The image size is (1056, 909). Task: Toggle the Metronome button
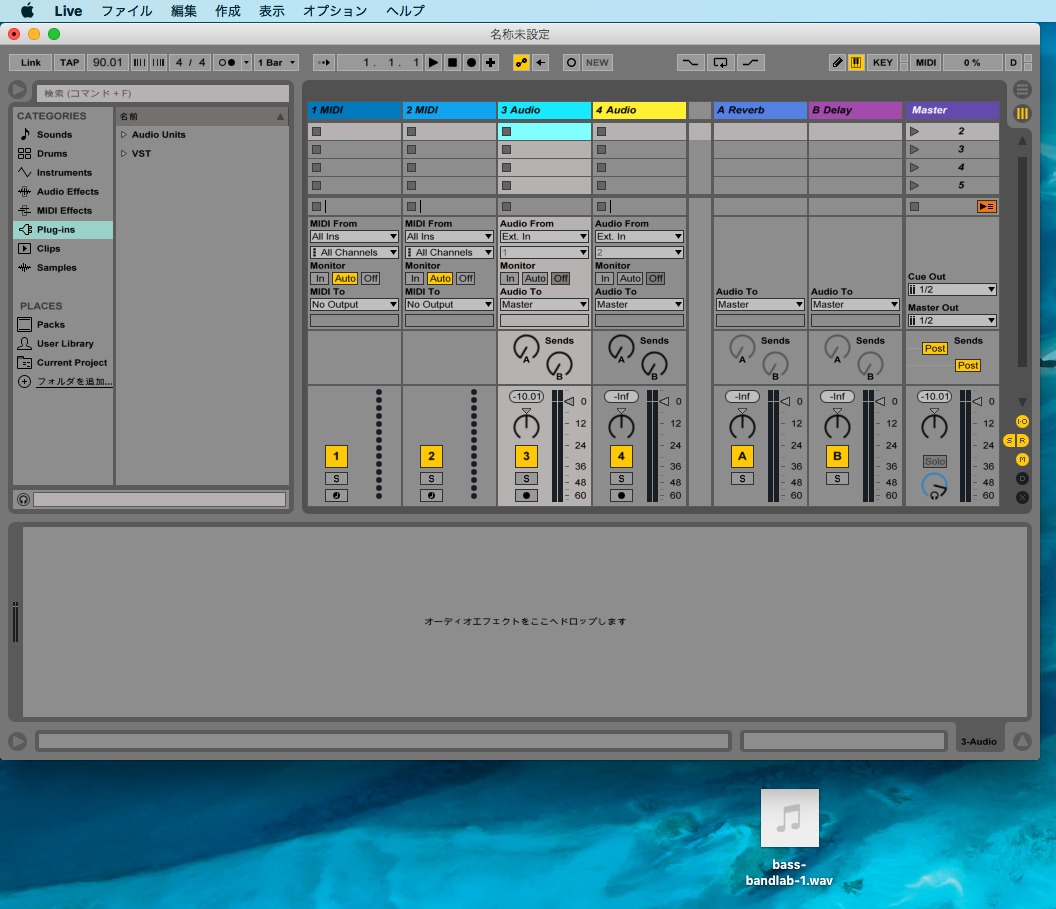(x=227, y=63)
